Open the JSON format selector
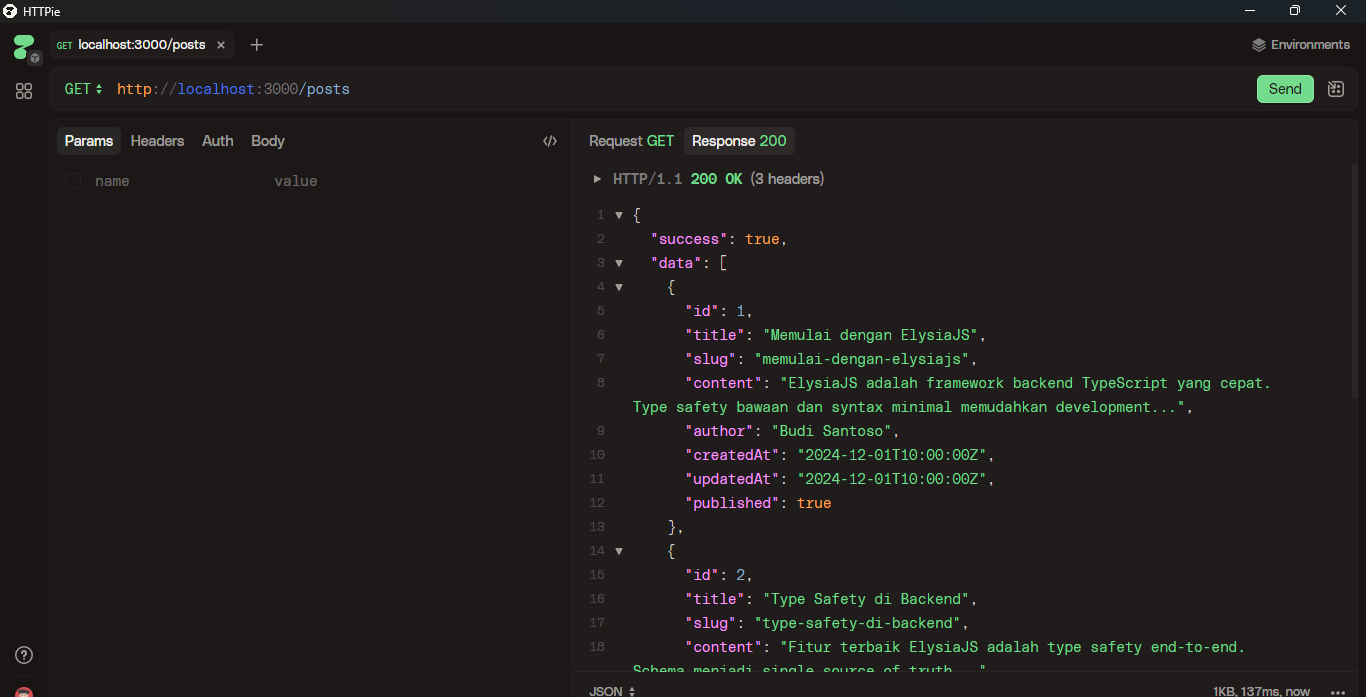The image size is (1366, 697). click(x=612, y=691)
